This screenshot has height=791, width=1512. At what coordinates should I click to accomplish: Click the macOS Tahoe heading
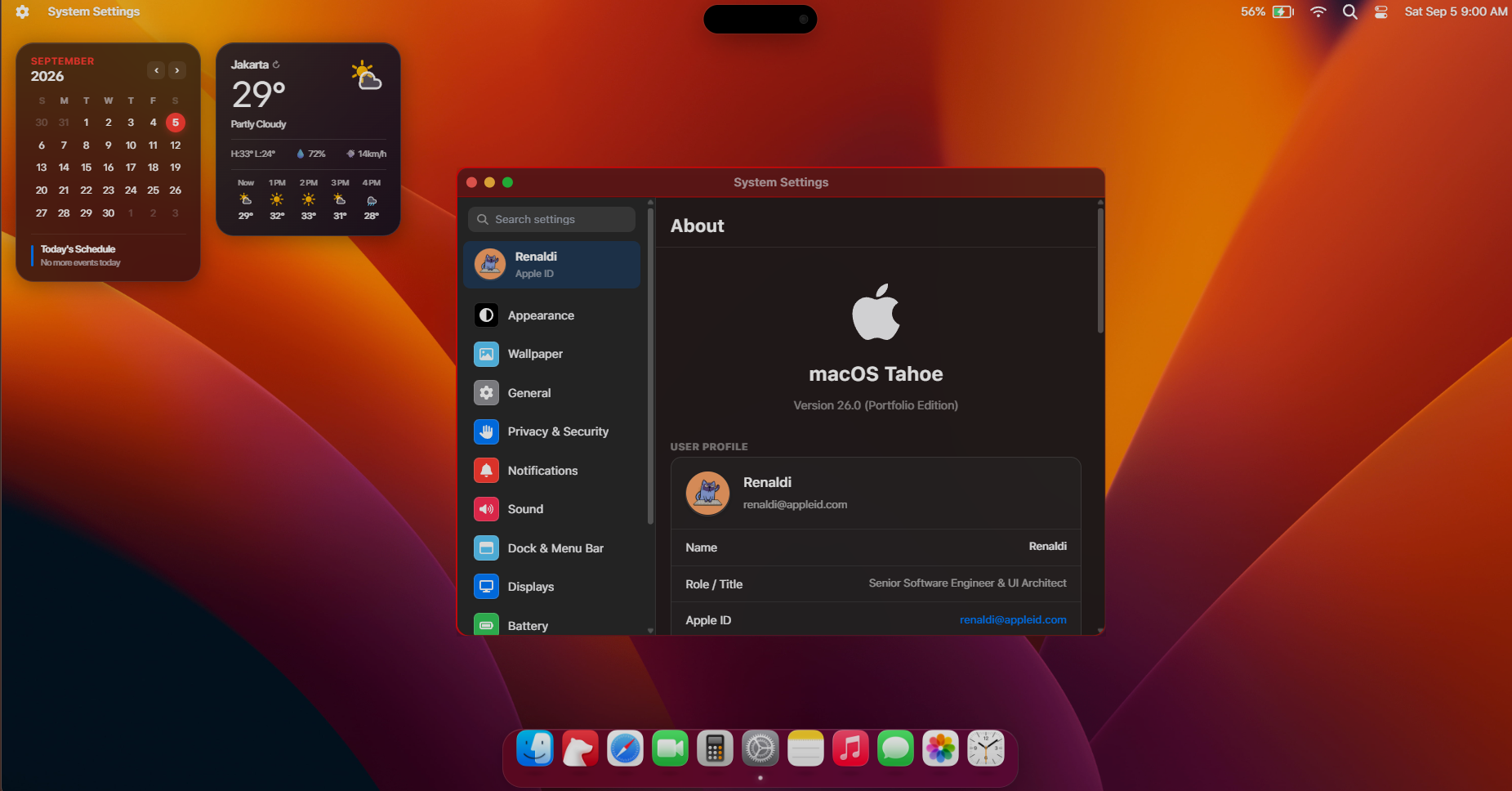point(876,374)
